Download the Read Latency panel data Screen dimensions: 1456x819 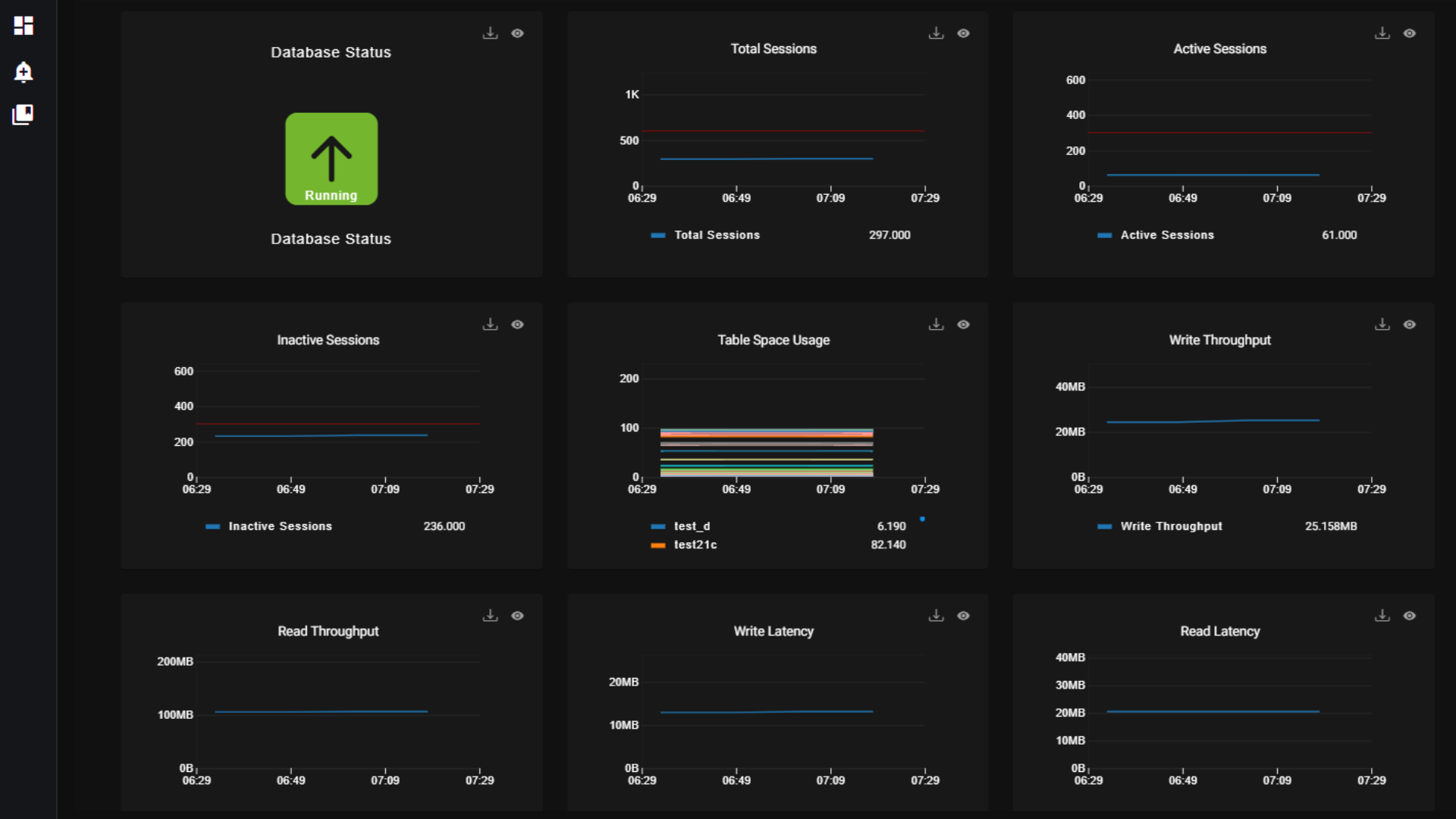coord(1382,616)
